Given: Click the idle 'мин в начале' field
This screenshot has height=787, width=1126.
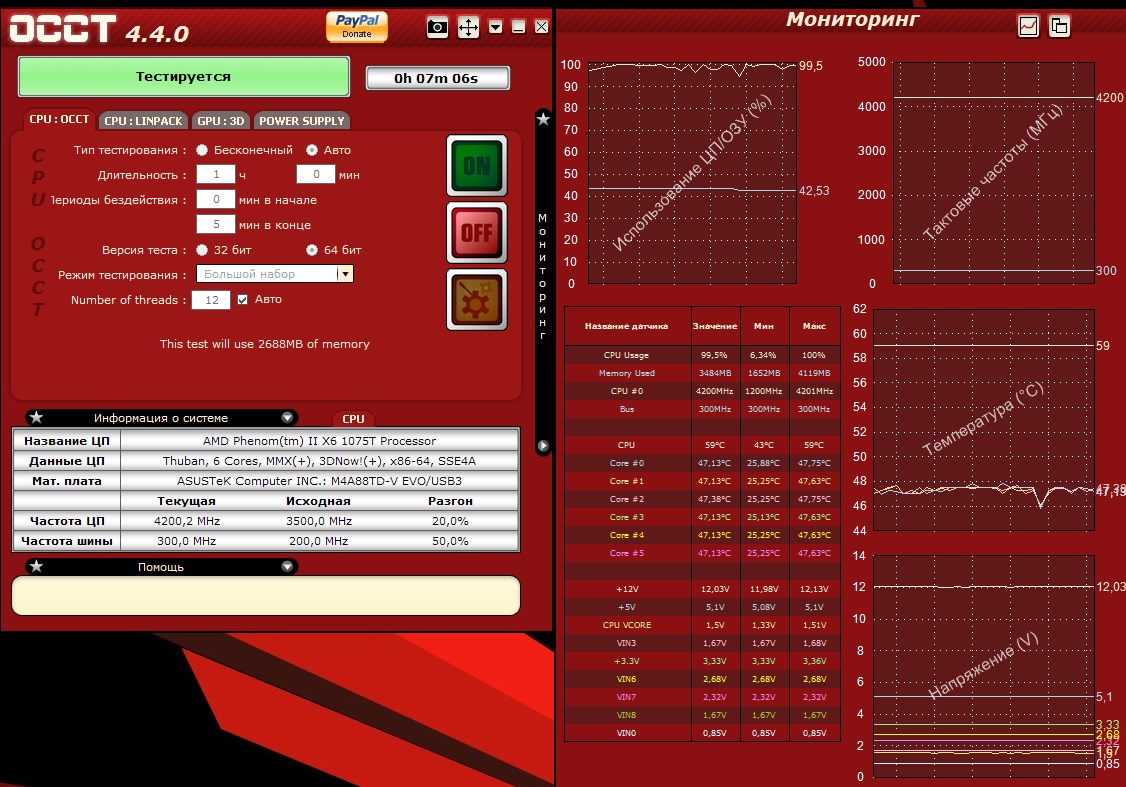Looking at the screenshot, I should click(215, 200).
